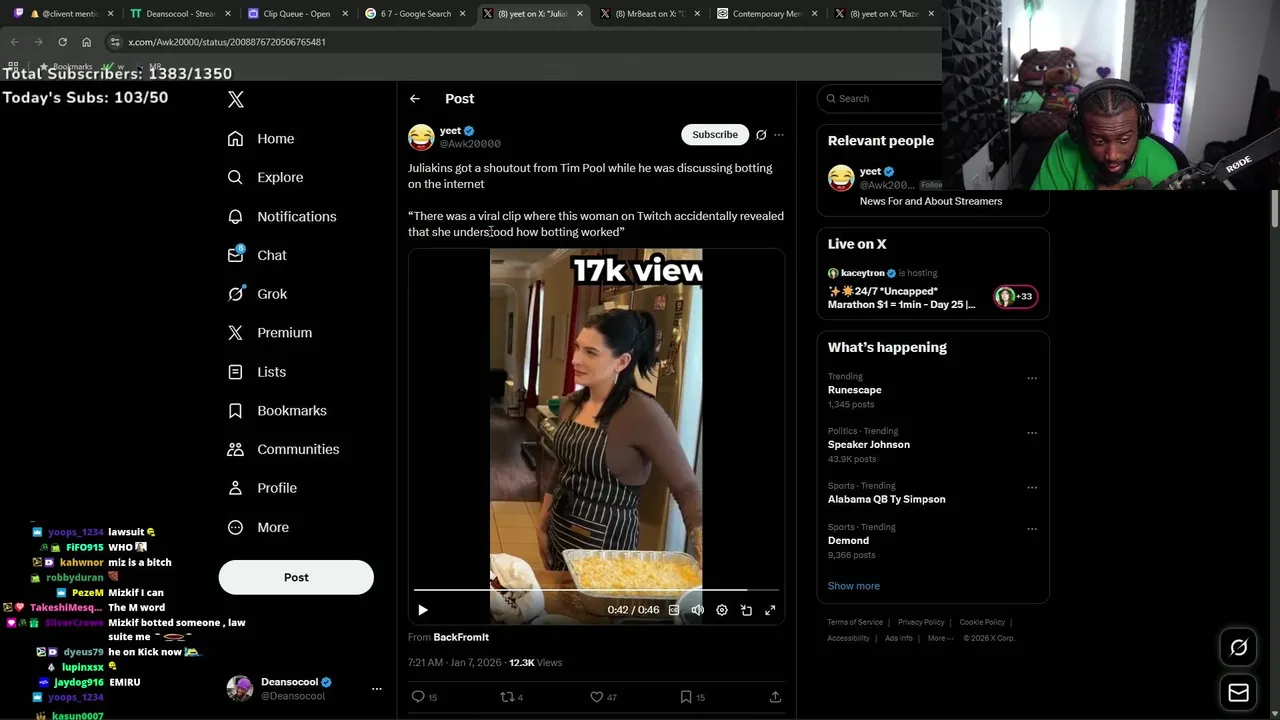Open video settings gear icon
Image resolution: width=1280 pixels, height=720 pixels.
722,610
